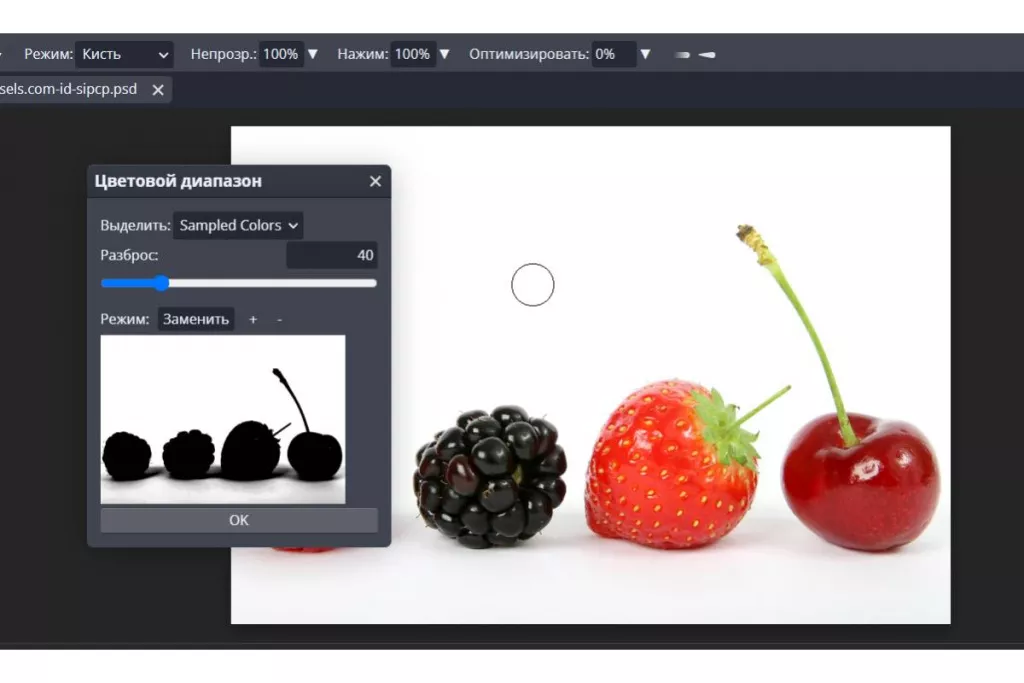Open the Режим Кисть dropdown
The image size is (1024, 683).
tap(125, 54)
